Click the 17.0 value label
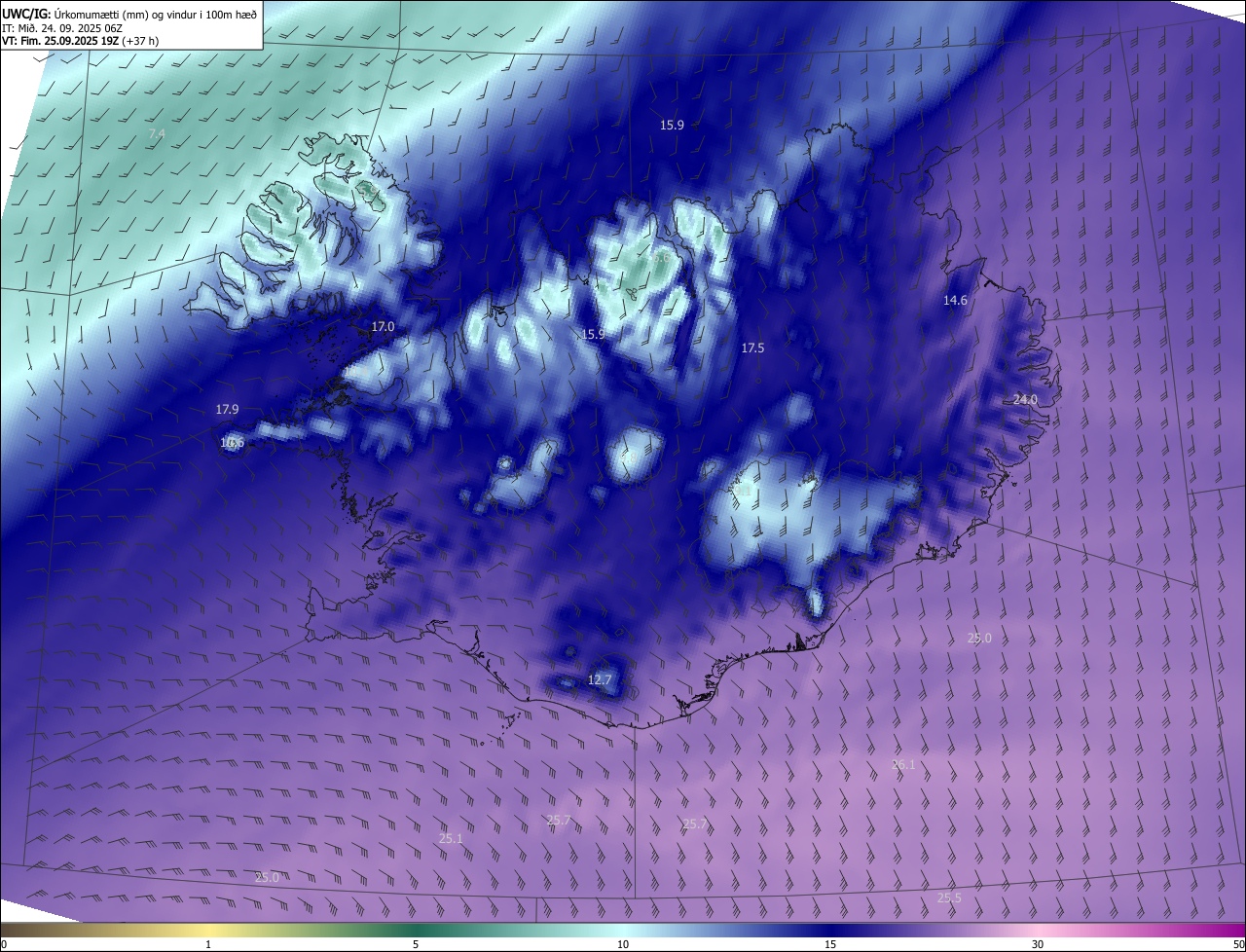 coord(384,327)
